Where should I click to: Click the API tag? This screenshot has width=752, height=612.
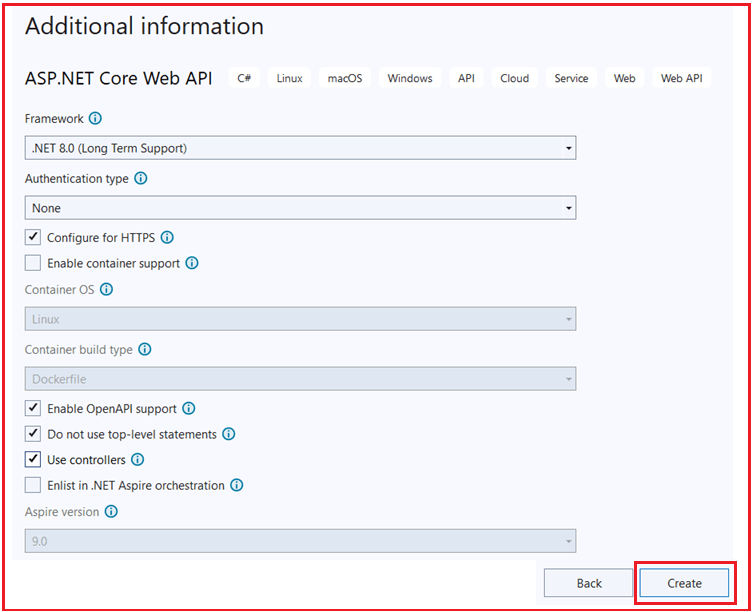(x=466, y=78)
